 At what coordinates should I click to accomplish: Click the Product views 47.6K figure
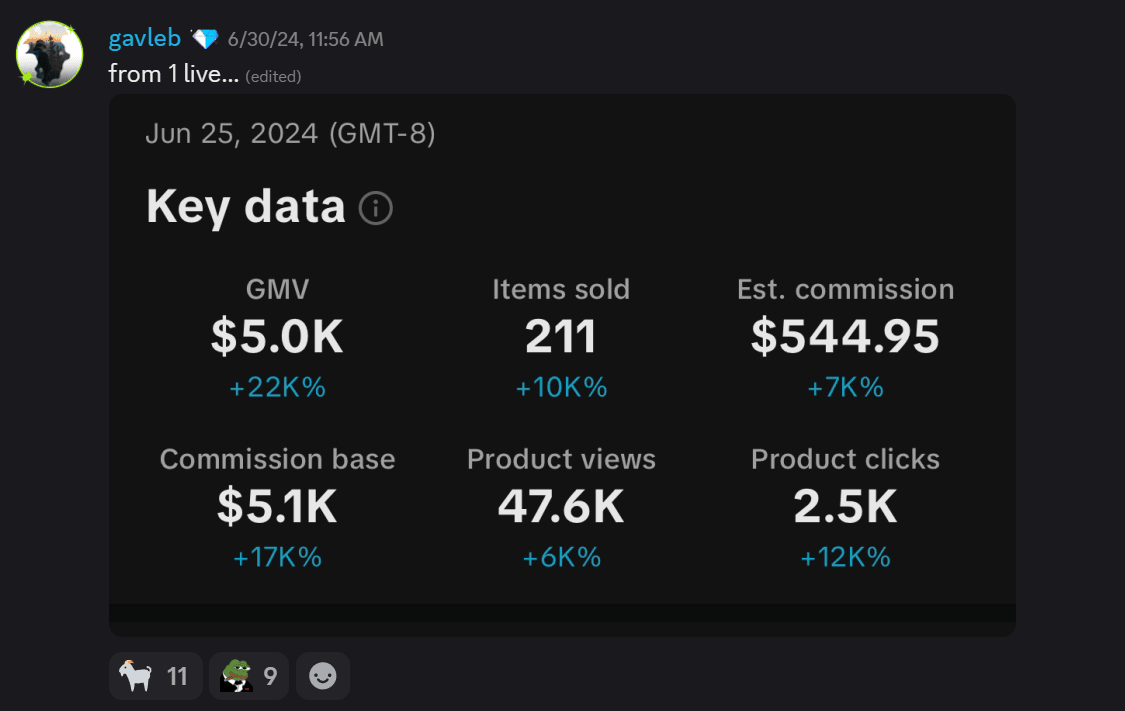point(561,507)
